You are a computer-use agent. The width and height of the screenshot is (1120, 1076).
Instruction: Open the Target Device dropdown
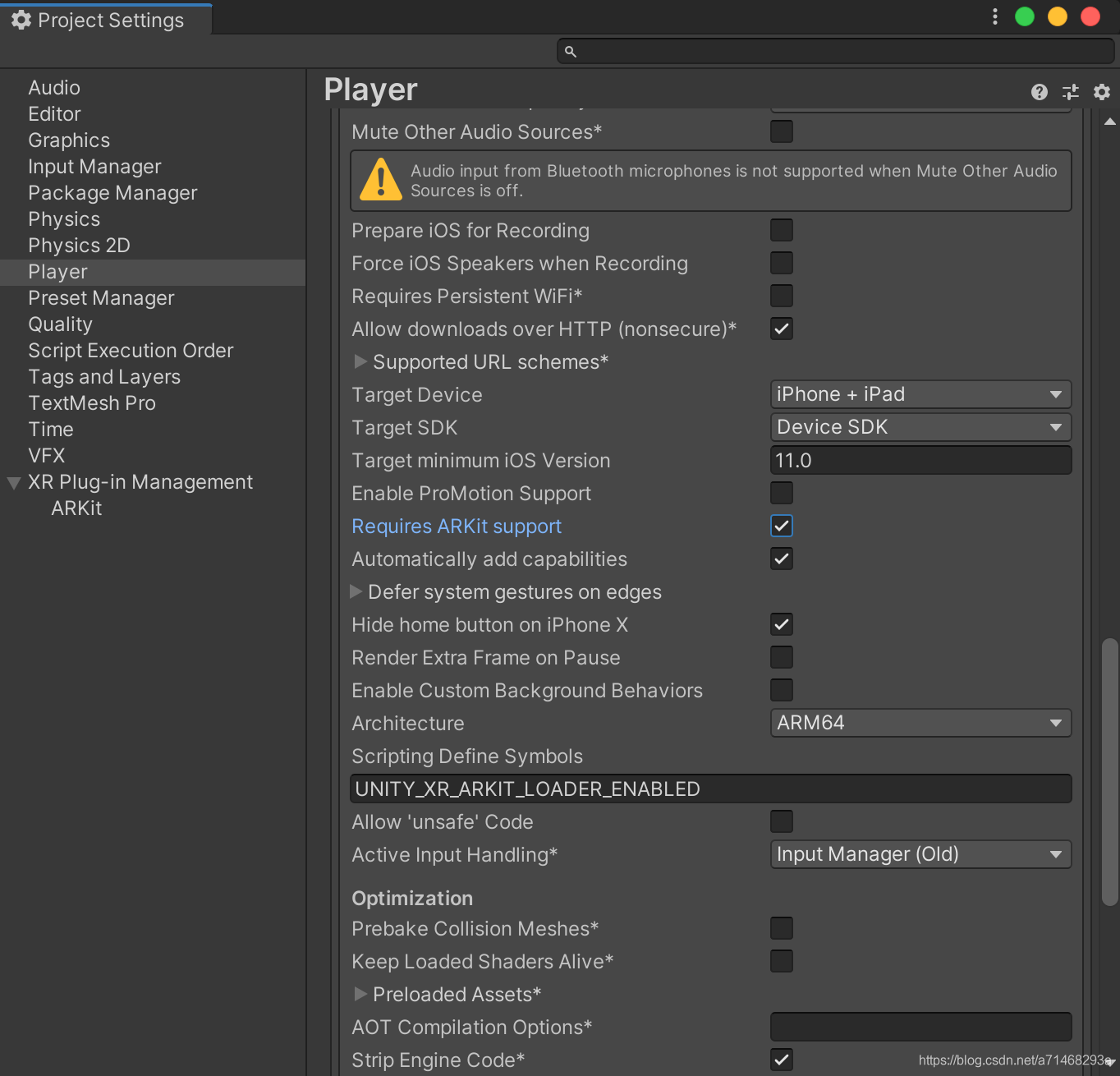[x=920, y=394]
